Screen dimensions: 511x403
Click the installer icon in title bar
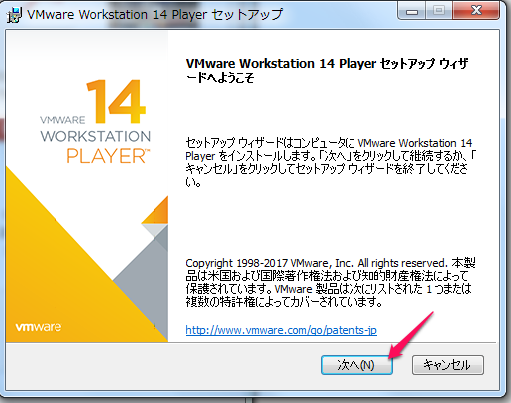click(14, 15)
